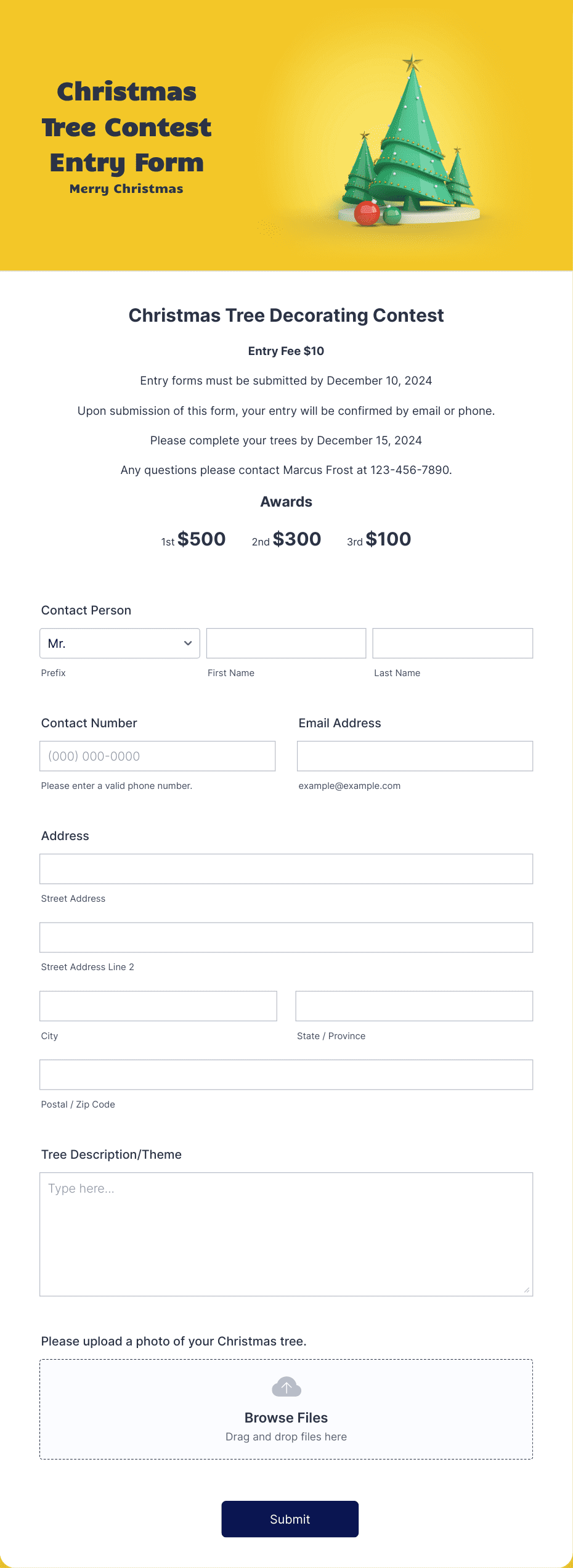Click the cloud upload icon
The image size is (573, 1568).
click(x=286, y=1387)
